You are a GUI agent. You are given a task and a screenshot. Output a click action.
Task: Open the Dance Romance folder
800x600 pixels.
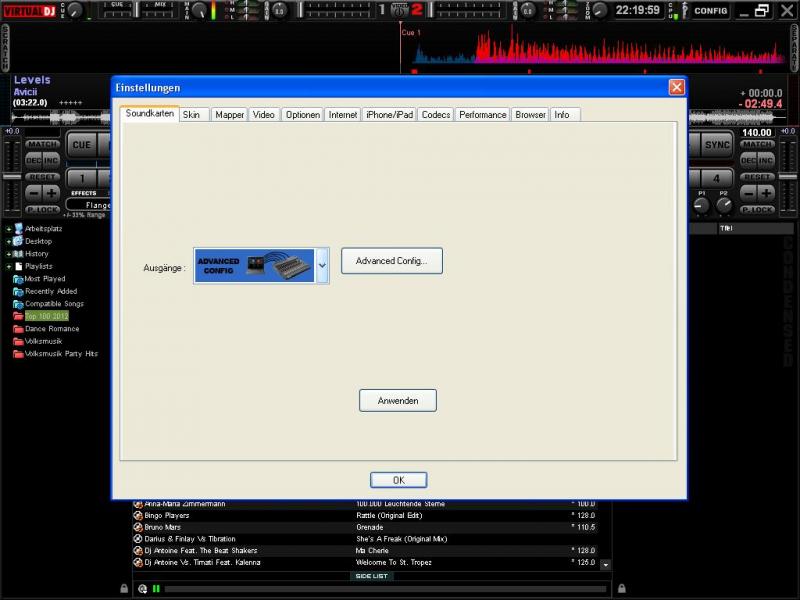tap(46, 329)
